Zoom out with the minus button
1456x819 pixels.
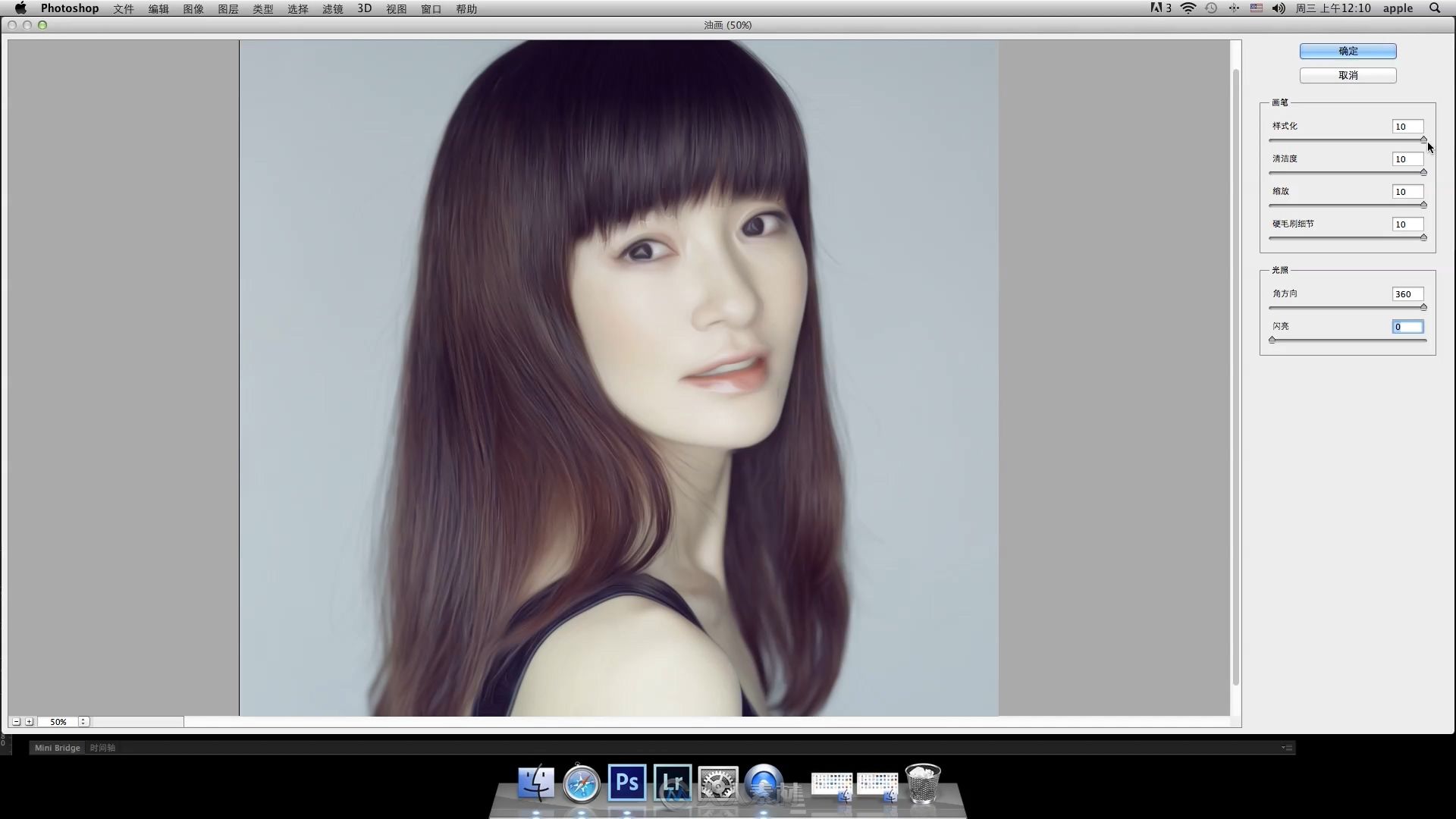[x=16, y=722]
